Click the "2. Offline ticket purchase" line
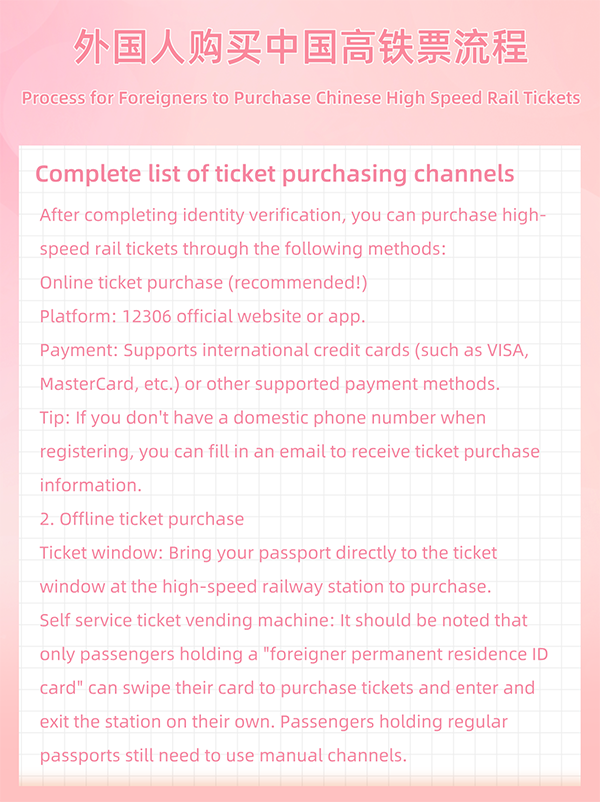This screenshot has height=802, width=600. click(142, 519)
